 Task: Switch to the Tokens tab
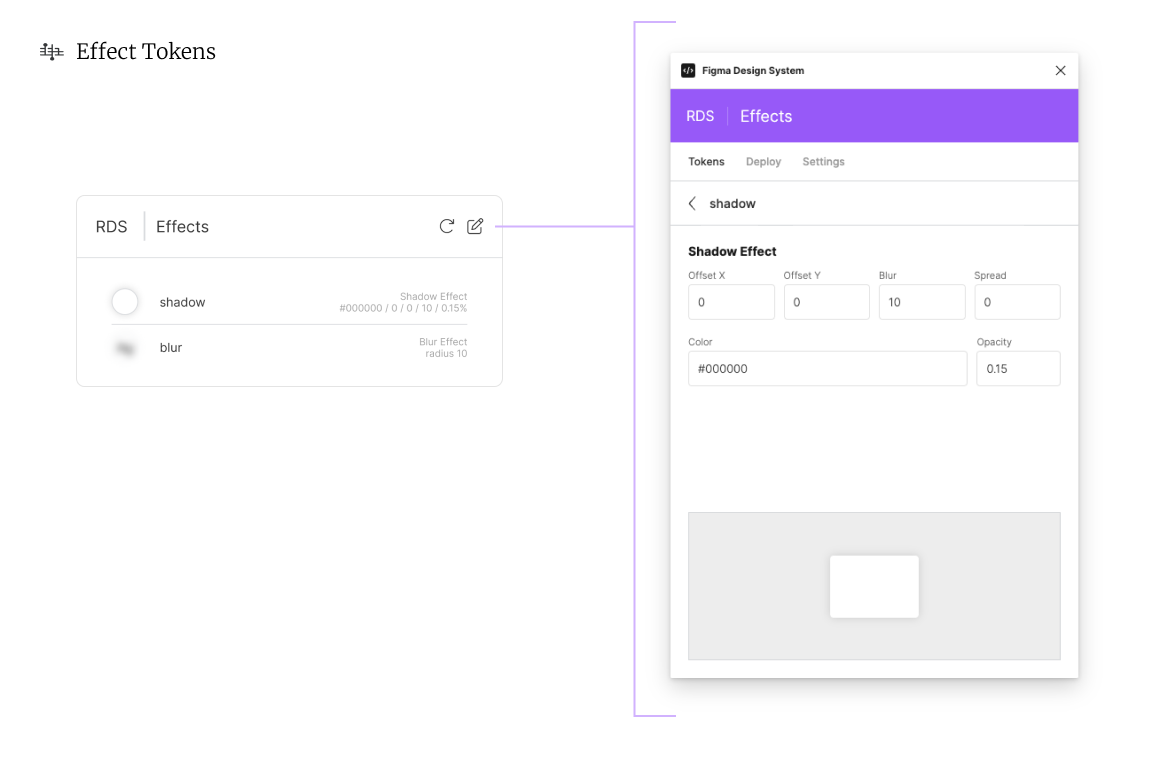coord(706,161)
